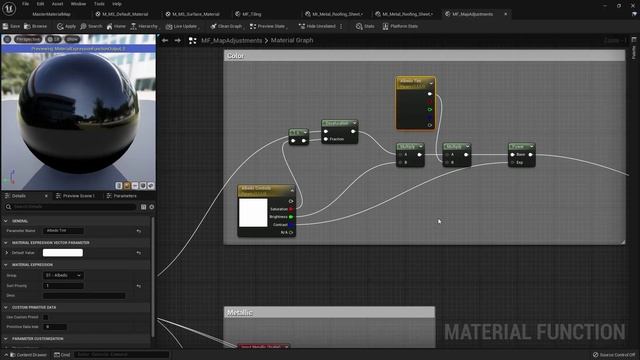Edit the Sort Priority field
Image resolution: width=640 pixels, height=360 pixels.
coord(63,286)
